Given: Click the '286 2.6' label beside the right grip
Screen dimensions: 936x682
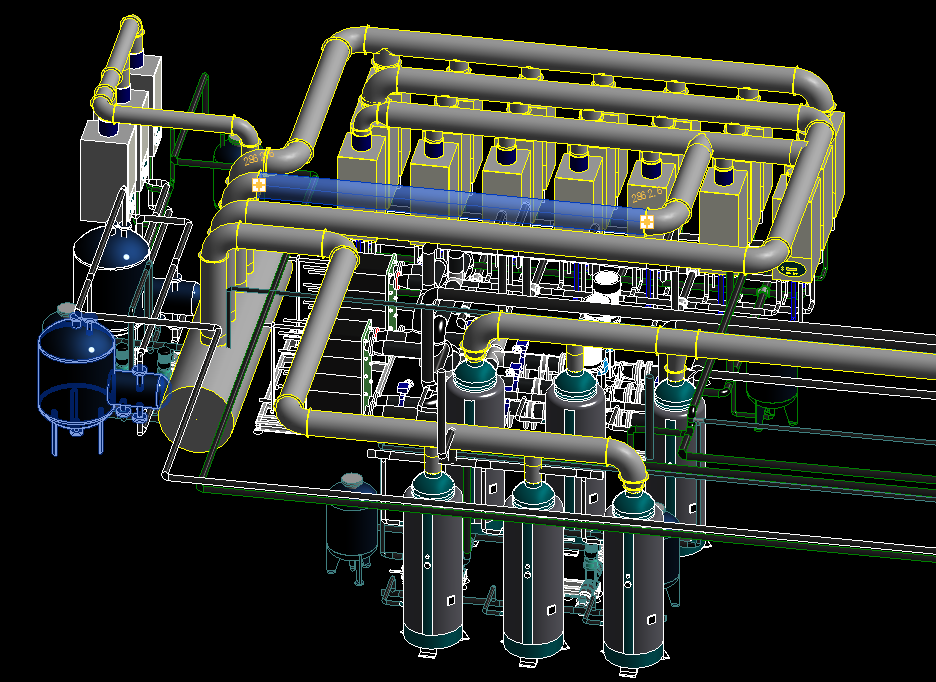Looking at the screenshot, I should click(x=647, y=195).
